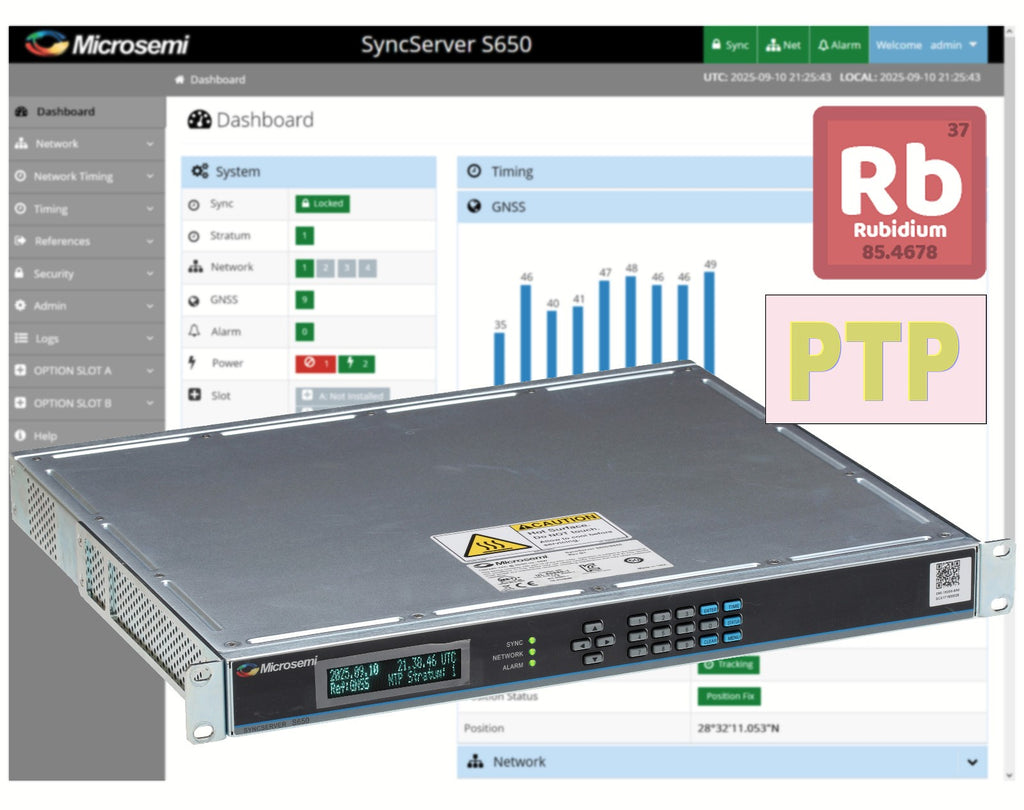The height and width of the screenshot is (810, 1024).
Task: Click the GNSS bar labeled 49
Action: tap(709, 323)
